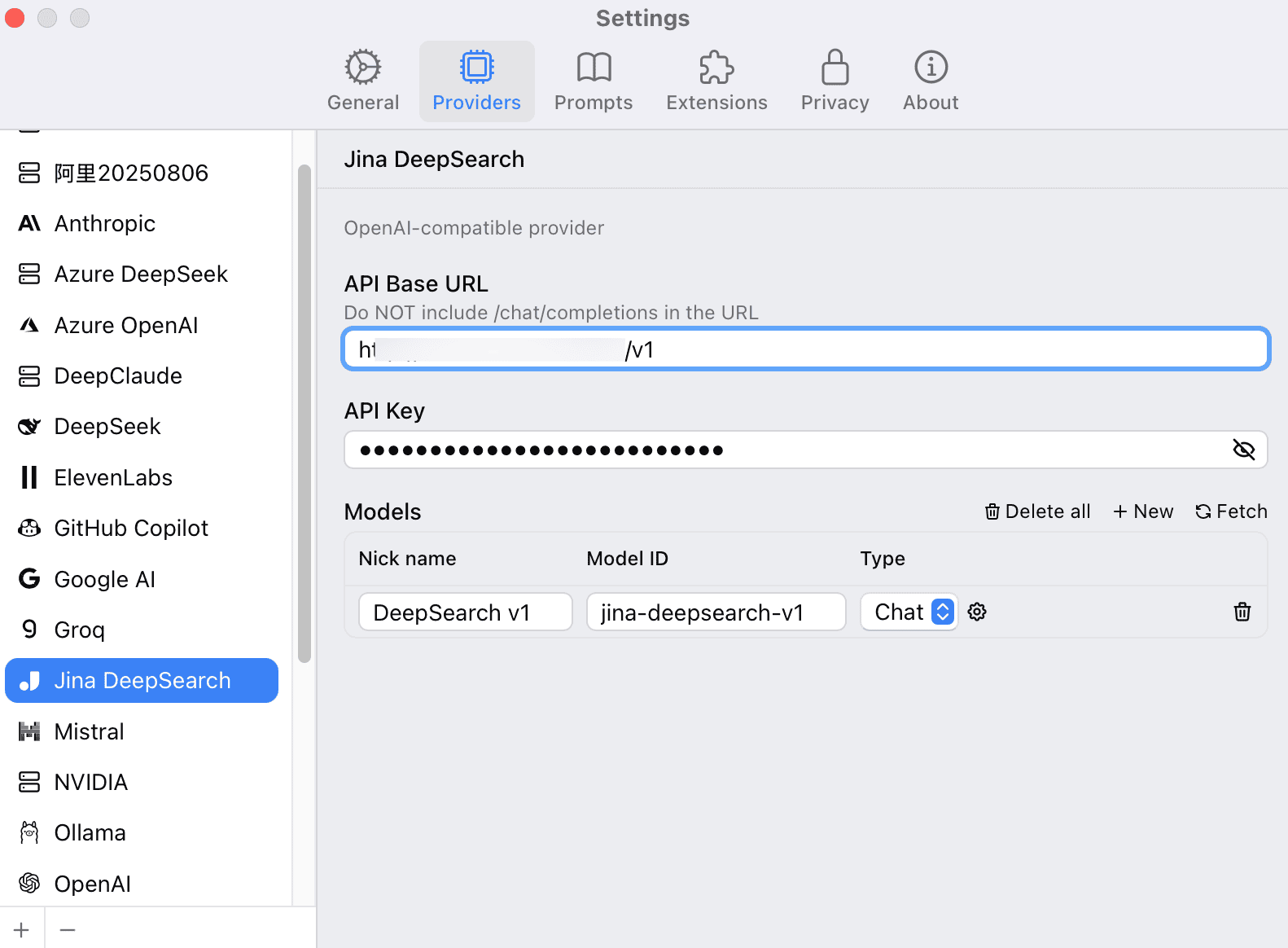Click the provider list scrollbar

point(304,414)
